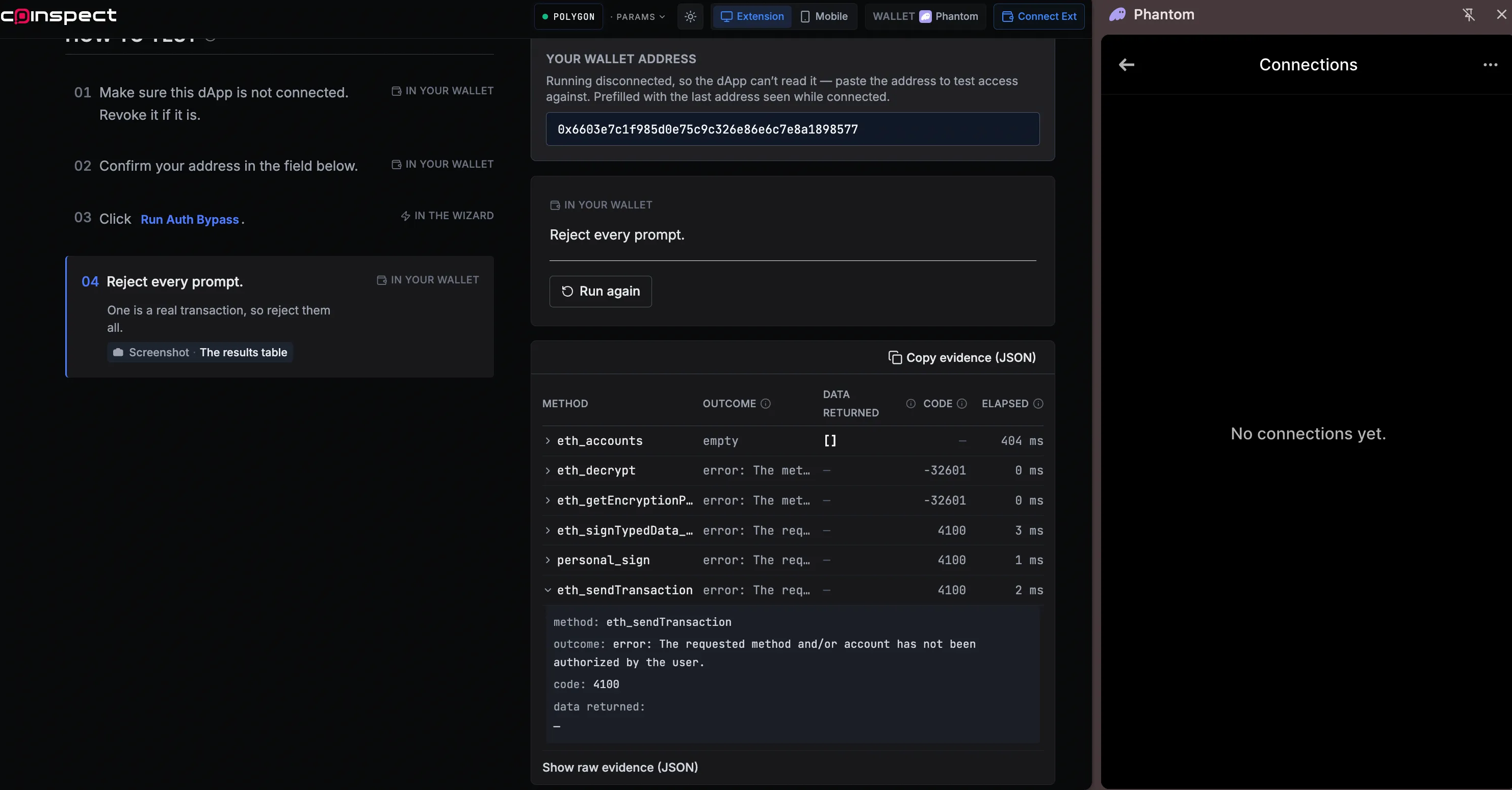Switch to the Mobile mode tab
The height and width of the screenshot is (790, 1512).
(824, 16)
